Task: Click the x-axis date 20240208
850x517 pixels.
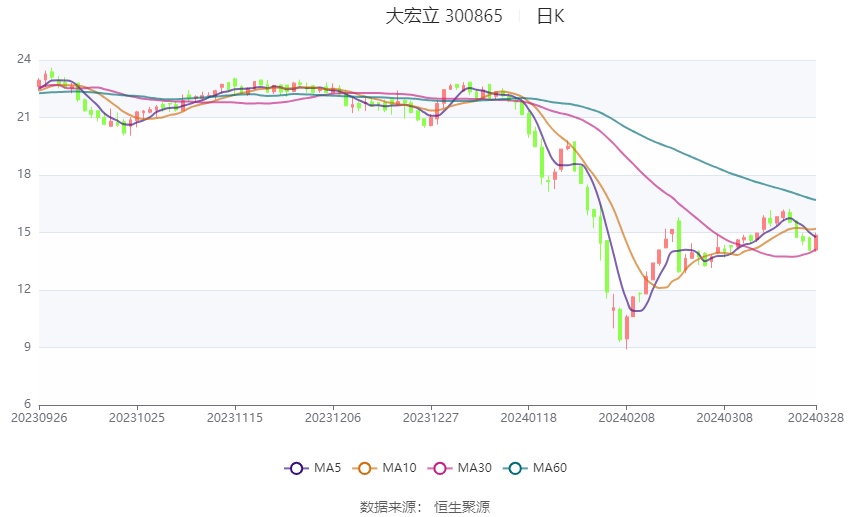Action: pyautogui.click(x=627, y=418)
